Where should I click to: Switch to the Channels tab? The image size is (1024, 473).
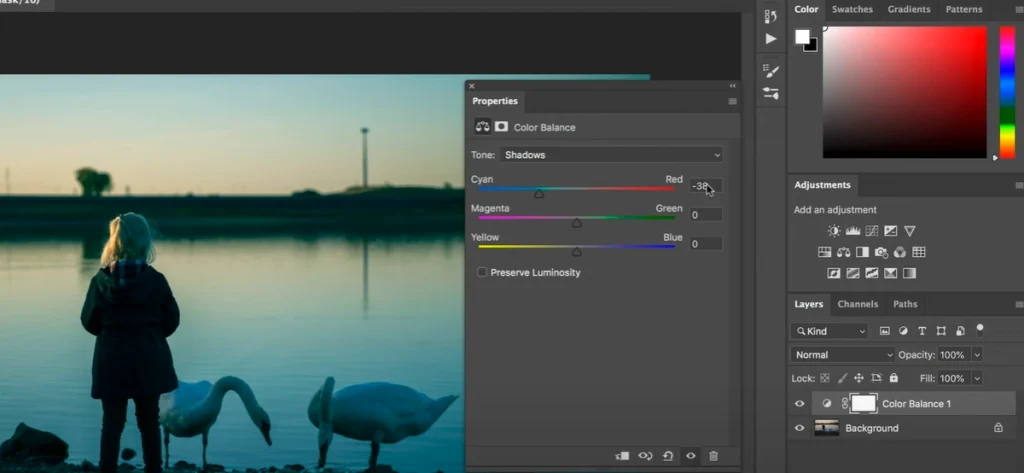(x=857, y=304)
